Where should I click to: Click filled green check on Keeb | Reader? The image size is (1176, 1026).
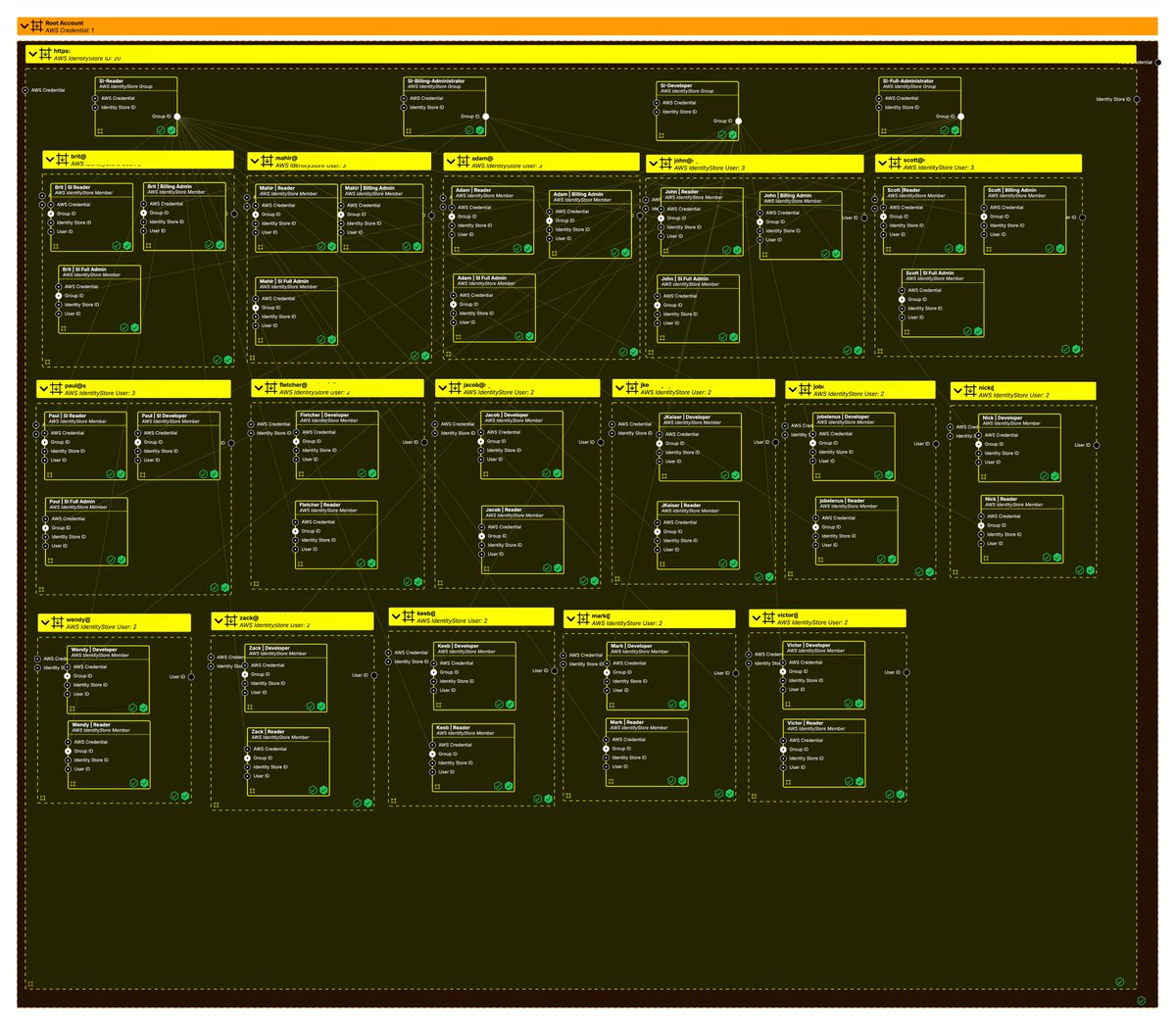coord(510,785)
